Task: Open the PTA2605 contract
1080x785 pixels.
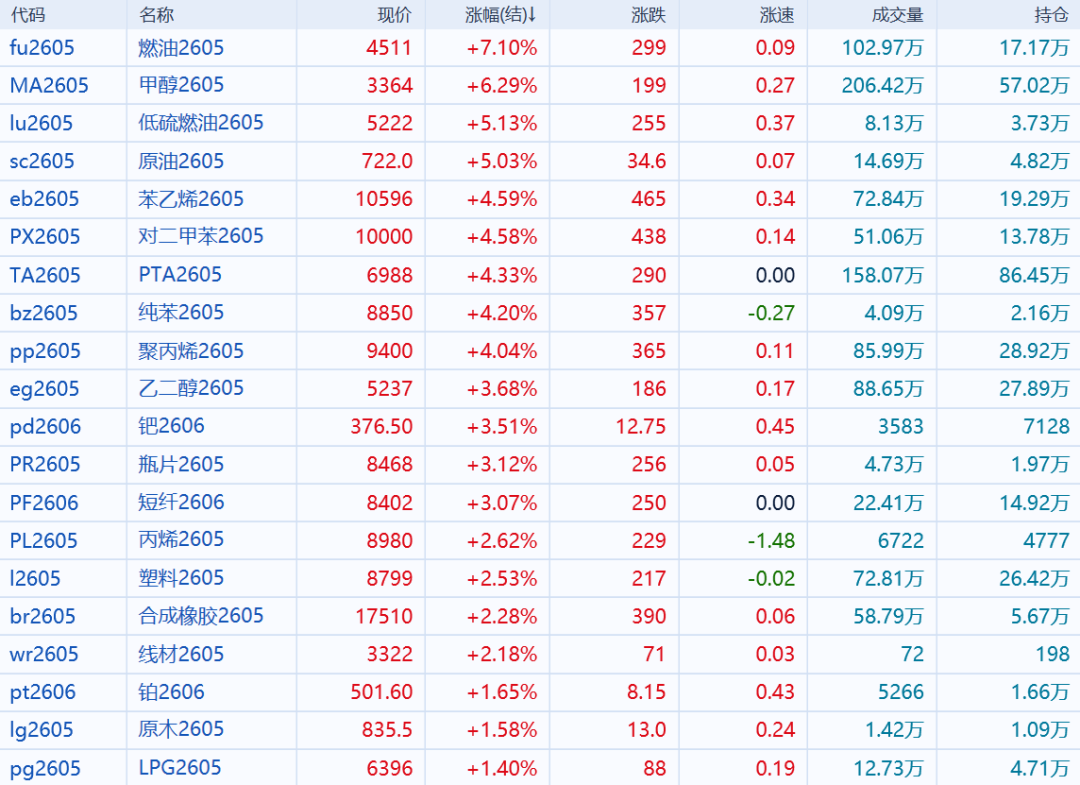Action: pyautogui.click(x=180, y=275)
